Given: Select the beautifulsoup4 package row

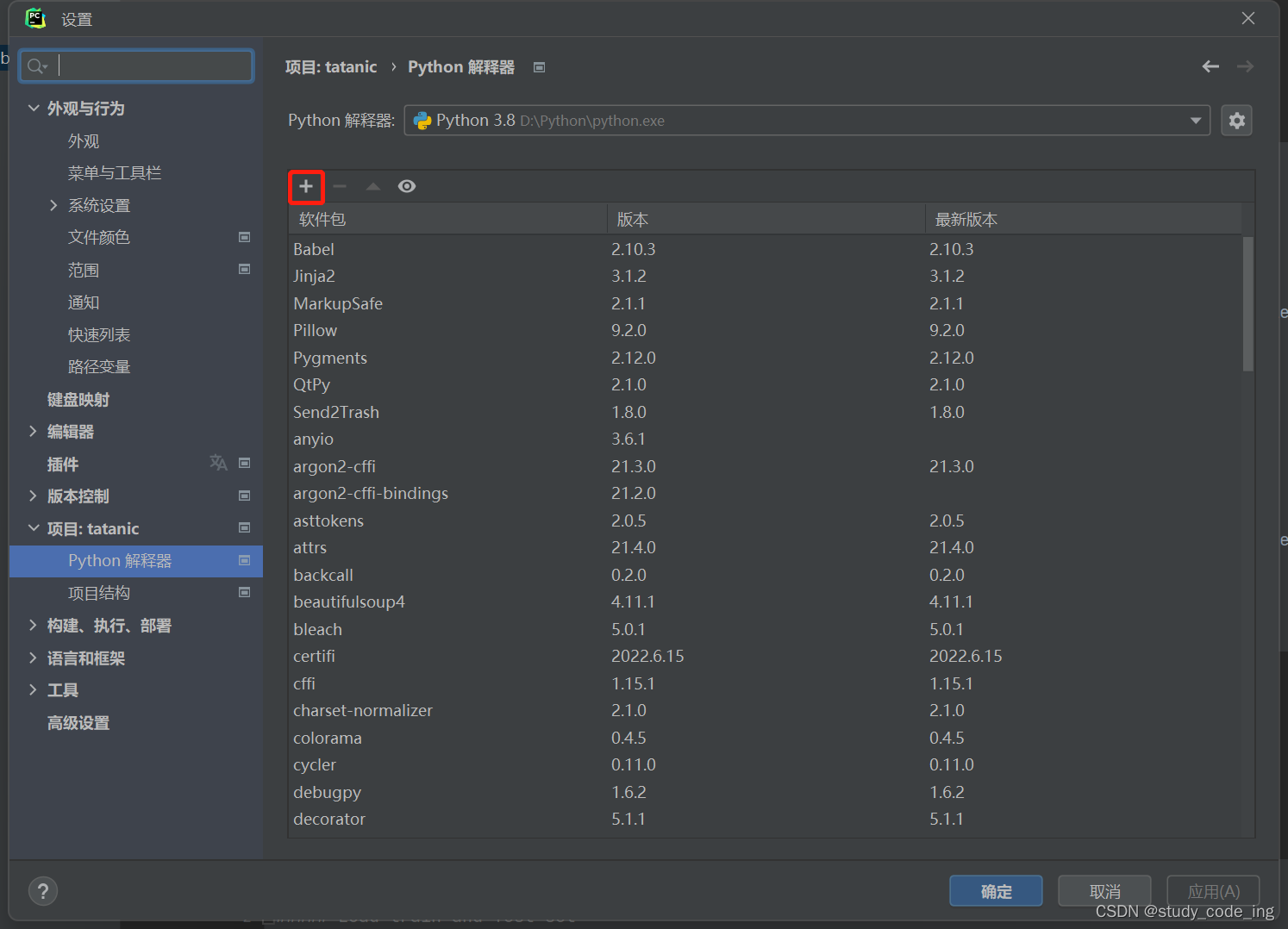Looking at the screenshot, I should click(766, 602).
